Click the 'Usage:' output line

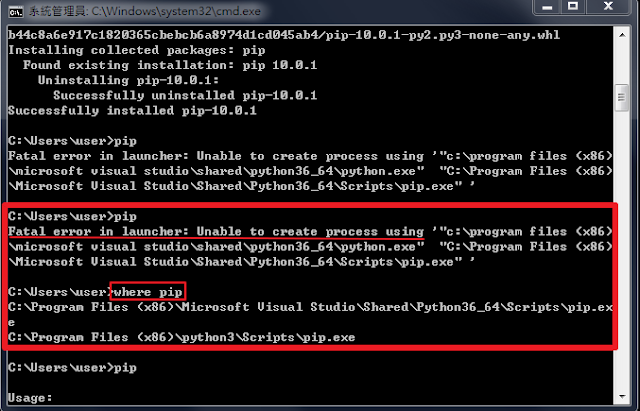(30, 397)
